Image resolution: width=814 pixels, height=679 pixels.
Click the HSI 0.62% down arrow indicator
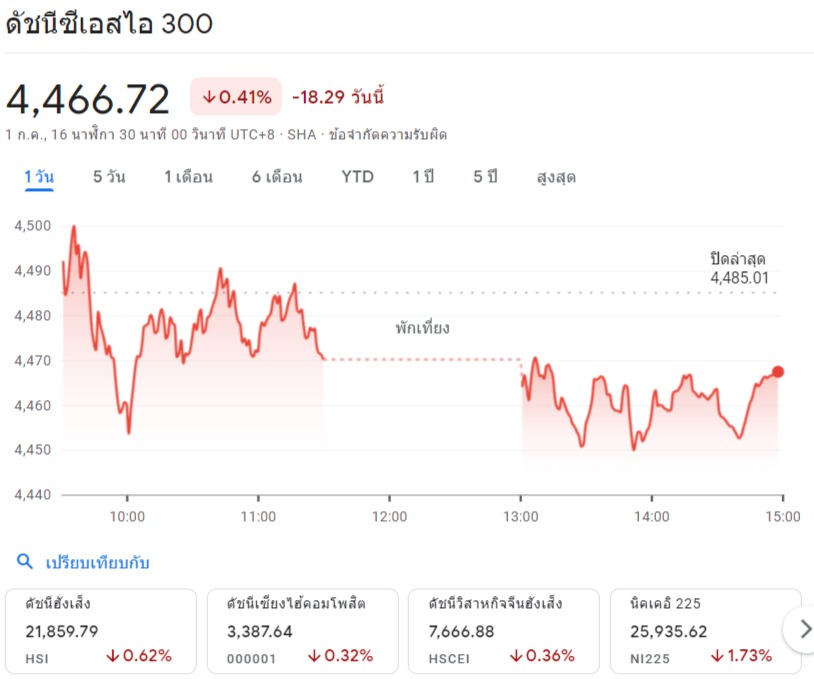pyautogui.click(x=139, y=656)
